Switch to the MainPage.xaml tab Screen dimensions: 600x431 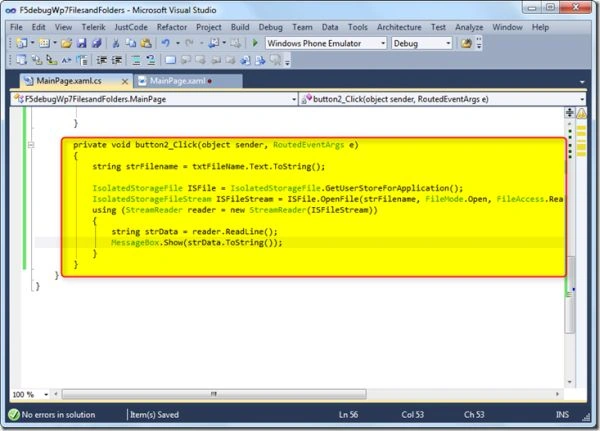[189, 81]
